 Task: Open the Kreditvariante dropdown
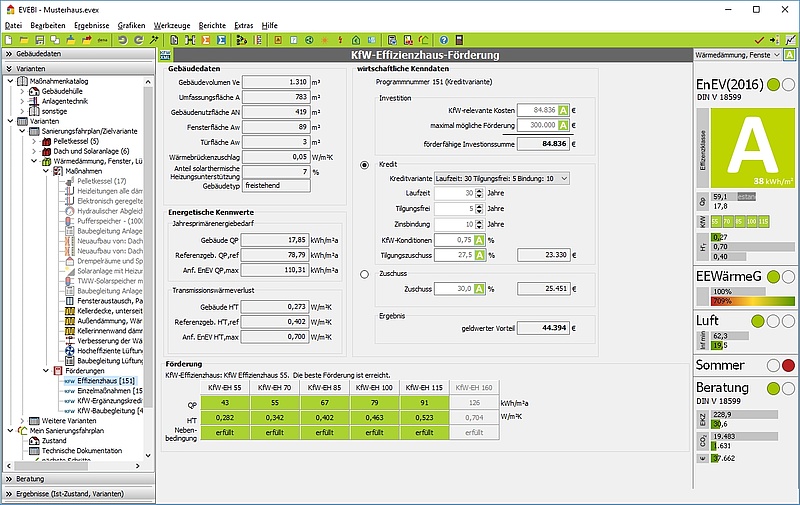point(500,178)
